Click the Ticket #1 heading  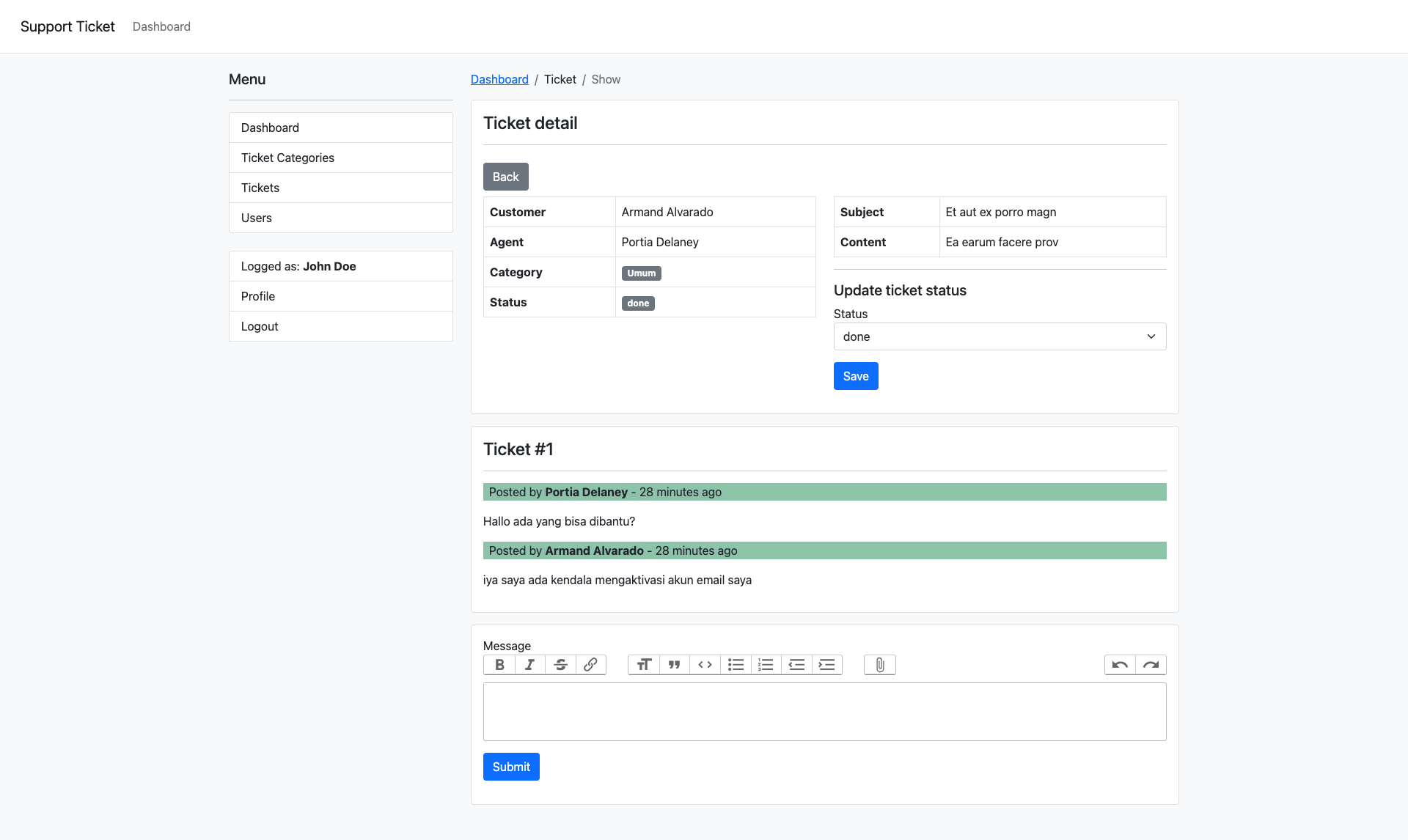tap(518, 449)
